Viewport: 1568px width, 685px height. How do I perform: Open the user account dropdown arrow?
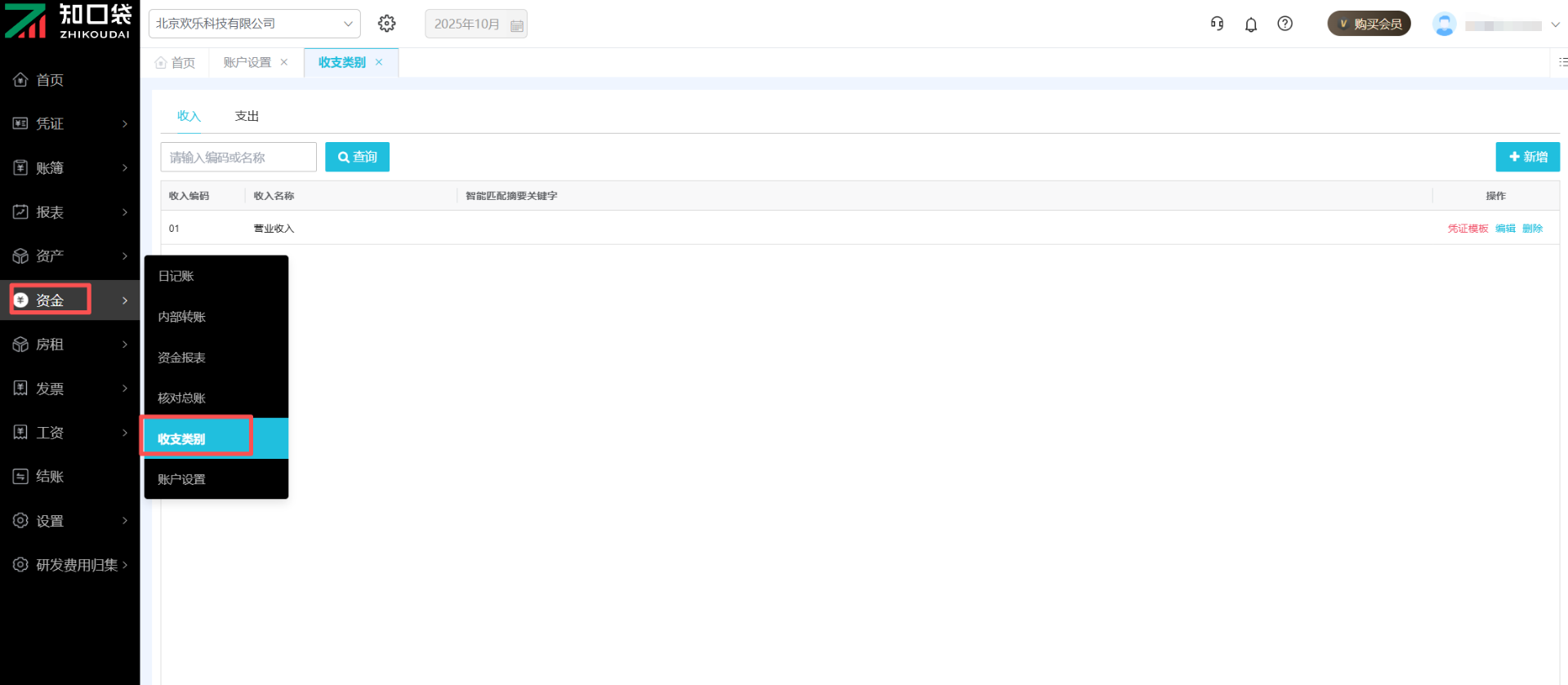1555,24
